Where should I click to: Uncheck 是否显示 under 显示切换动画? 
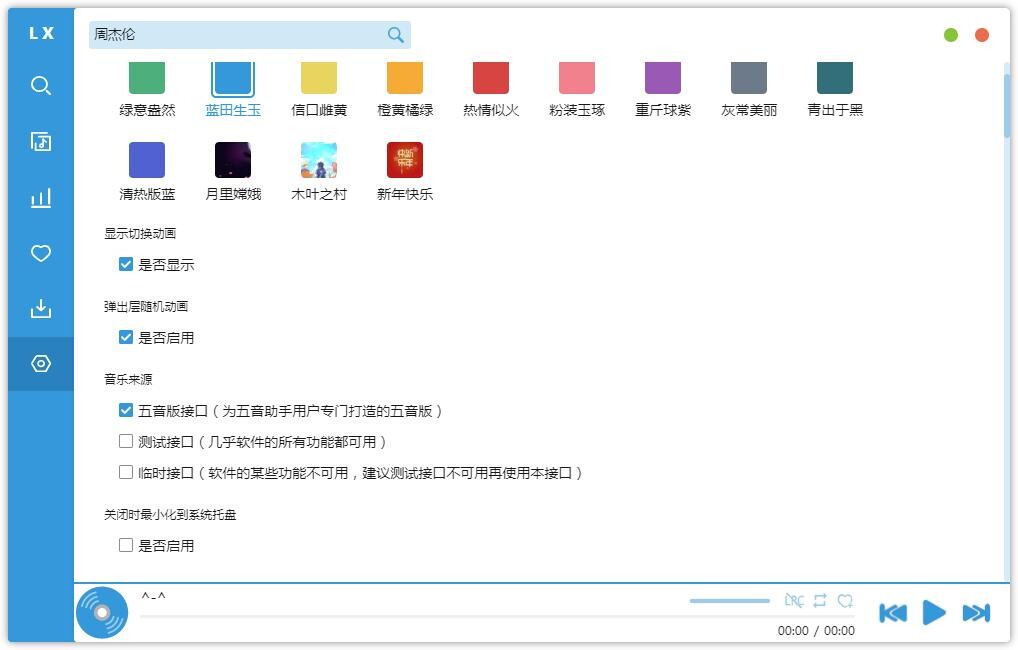pyautogui.click(x=126, y=265)
